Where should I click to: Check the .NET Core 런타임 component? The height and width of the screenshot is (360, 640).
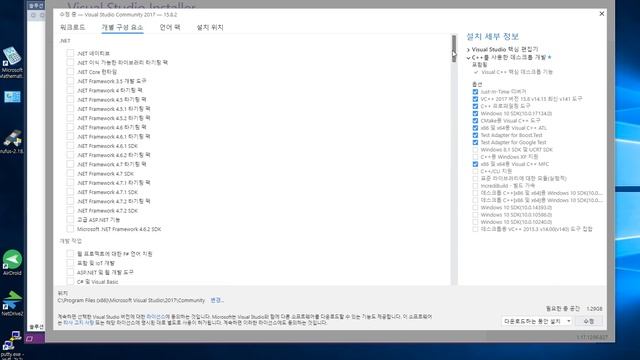70,71
